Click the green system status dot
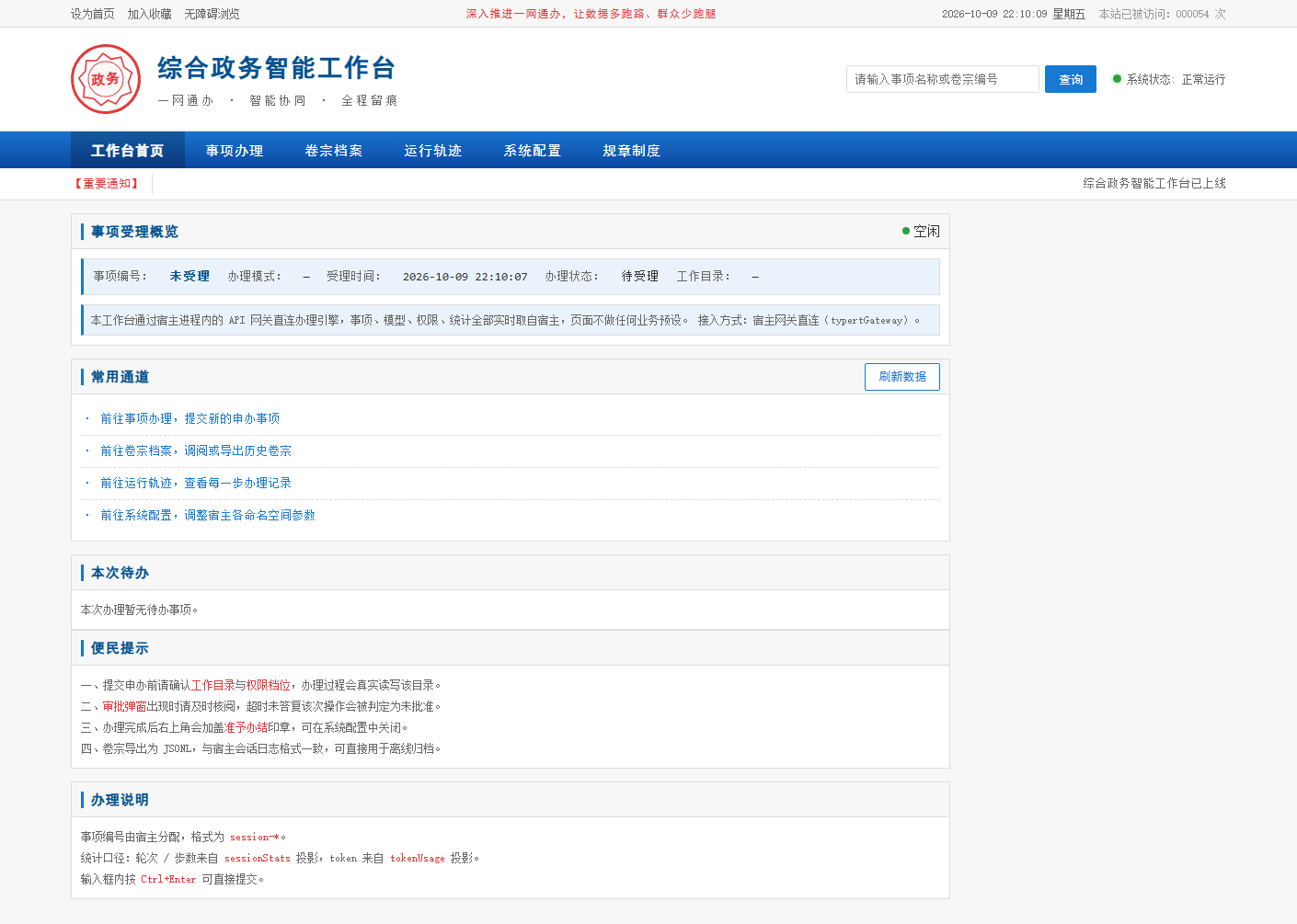Screen dimensions: 1297x924 [1117, 79]
